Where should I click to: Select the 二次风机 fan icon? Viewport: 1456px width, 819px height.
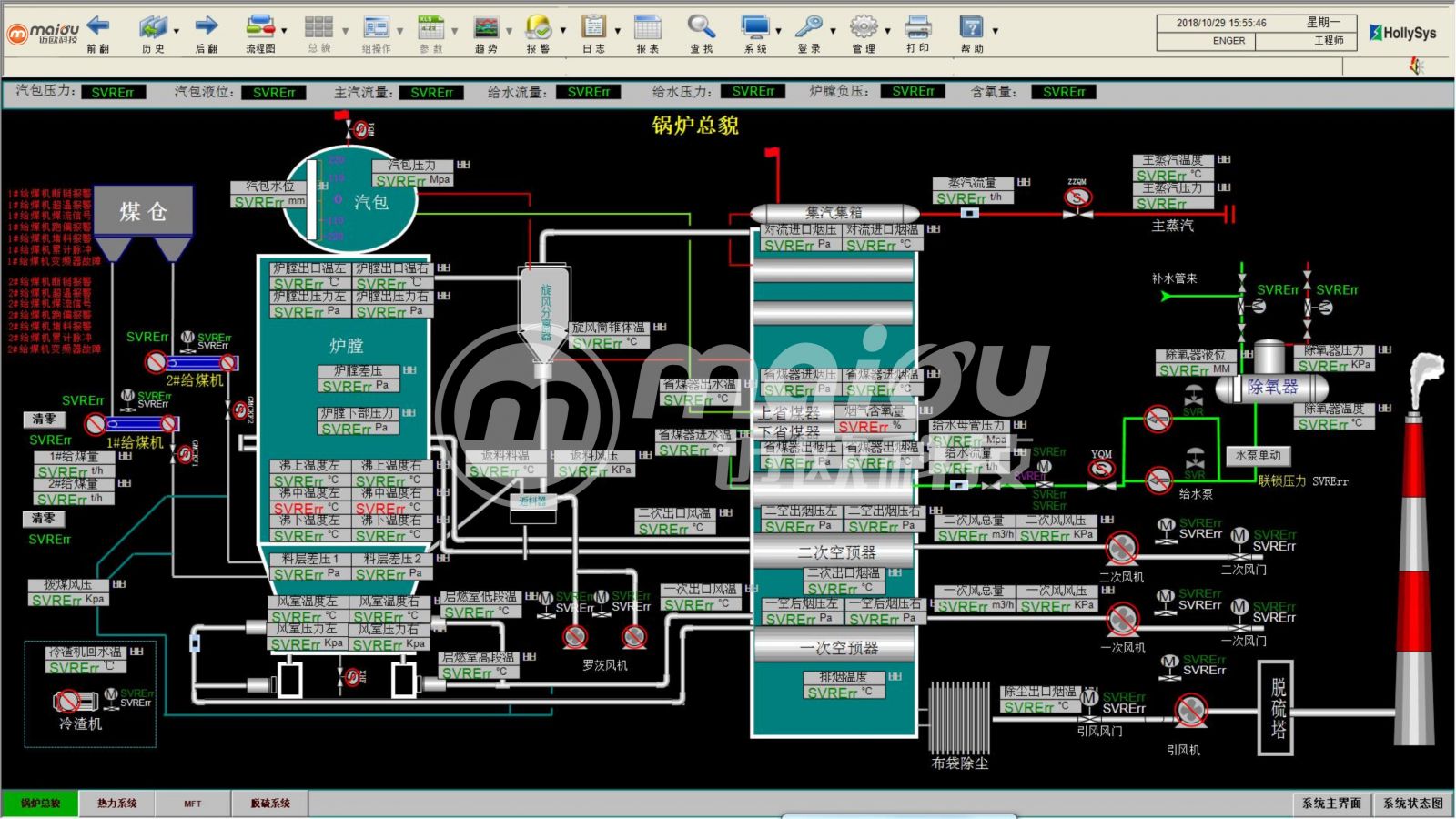click(1121, 549)
